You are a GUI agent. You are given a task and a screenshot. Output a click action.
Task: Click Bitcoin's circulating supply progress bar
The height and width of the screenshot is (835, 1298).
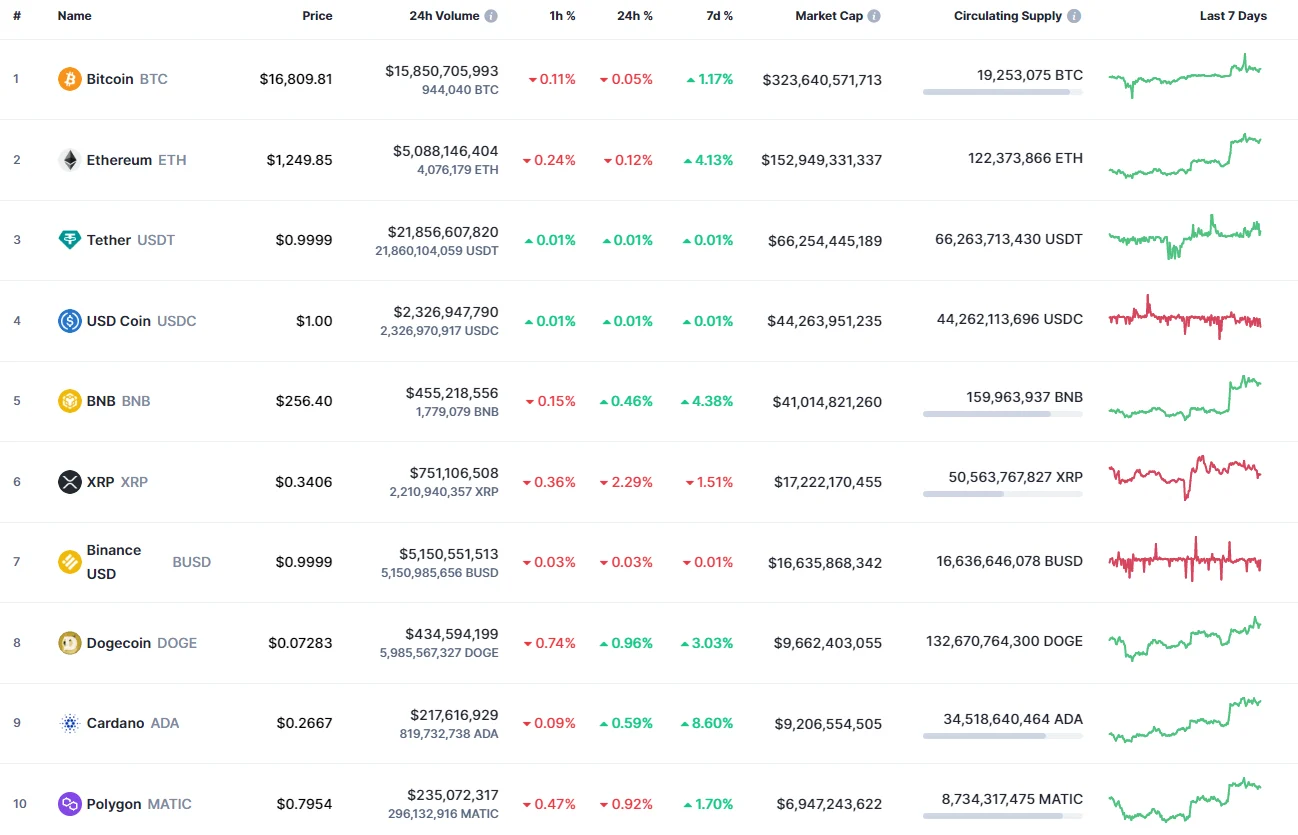[x=1001, y=93]
